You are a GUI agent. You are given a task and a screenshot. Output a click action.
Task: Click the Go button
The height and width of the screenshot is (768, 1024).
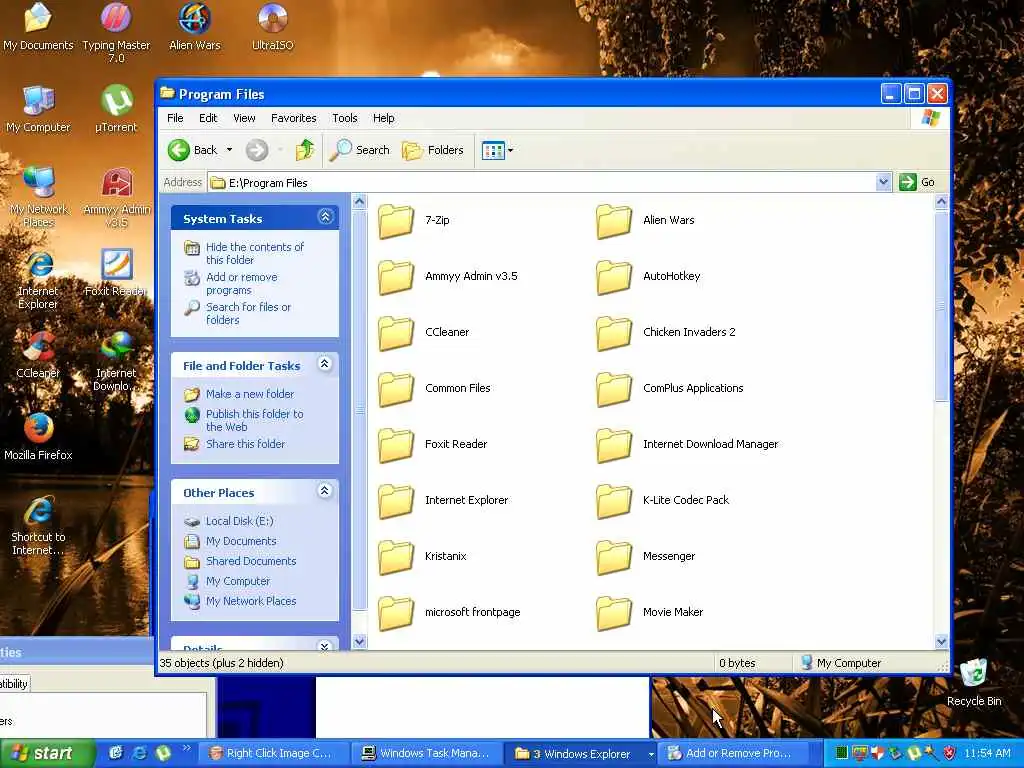click(x=918, y=182)
